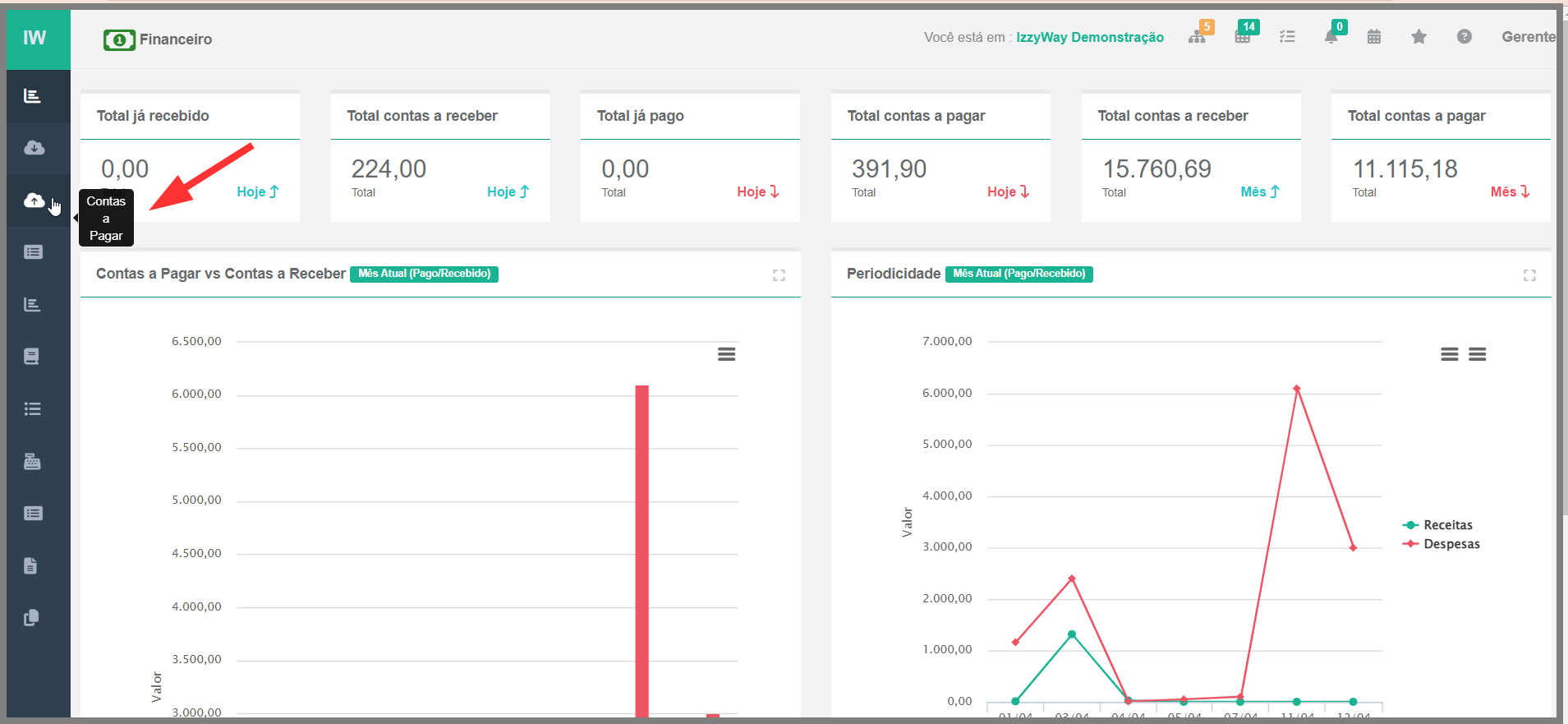
Task: Click the Contas a Pagar vs Contas a Receber title
Action: coord(221,274)
